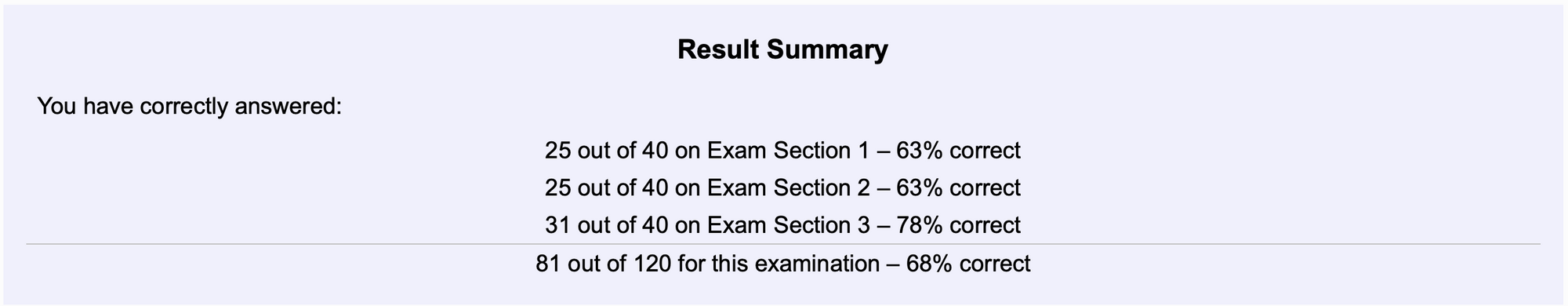Click the word 'Summary' in the heading
The height and width of the screenshot is (306, 1568).
tap(827, 49)
